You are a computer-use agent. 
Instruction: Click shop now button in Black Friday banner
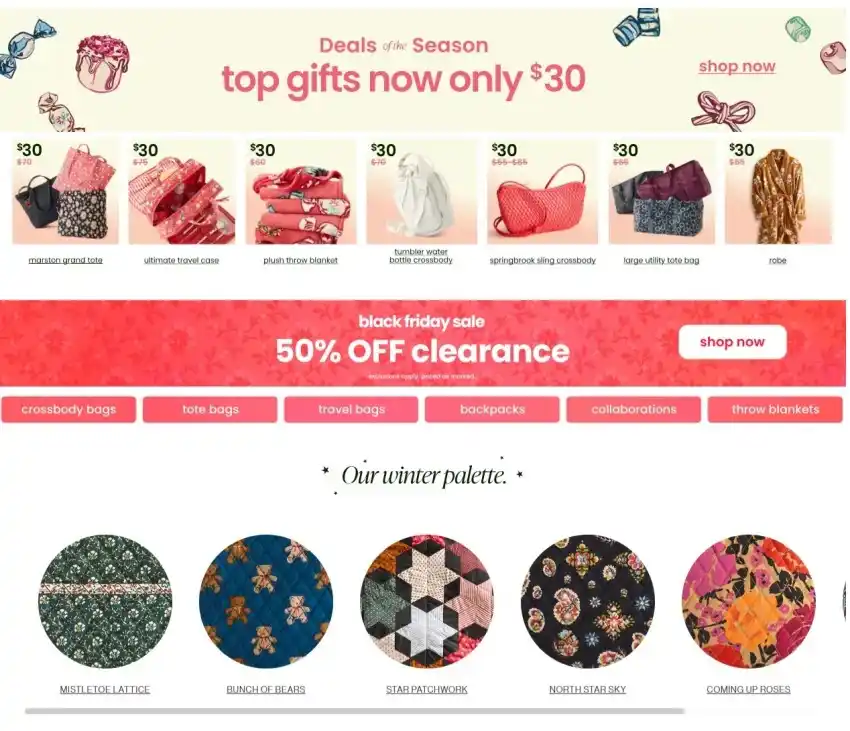[x=732, y=342]
